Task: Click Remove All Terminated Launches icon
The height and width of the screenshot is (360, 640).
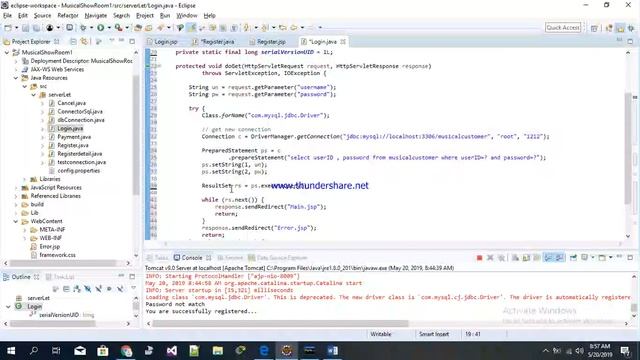Action: tap(501, 258)
